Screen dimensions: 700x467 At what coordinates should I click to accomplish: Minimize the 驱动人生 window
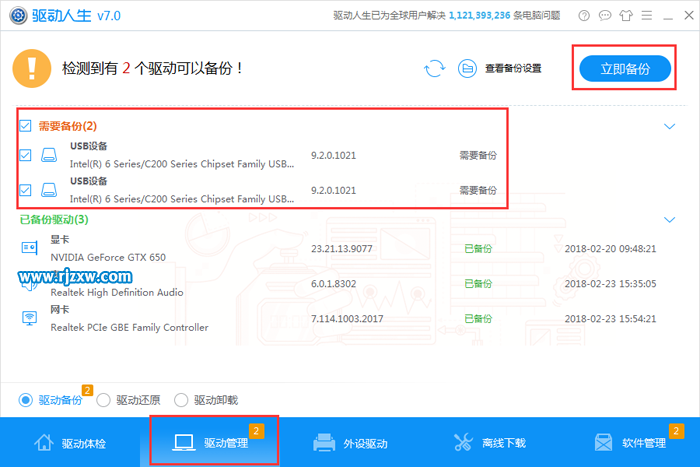coord(668,16)
